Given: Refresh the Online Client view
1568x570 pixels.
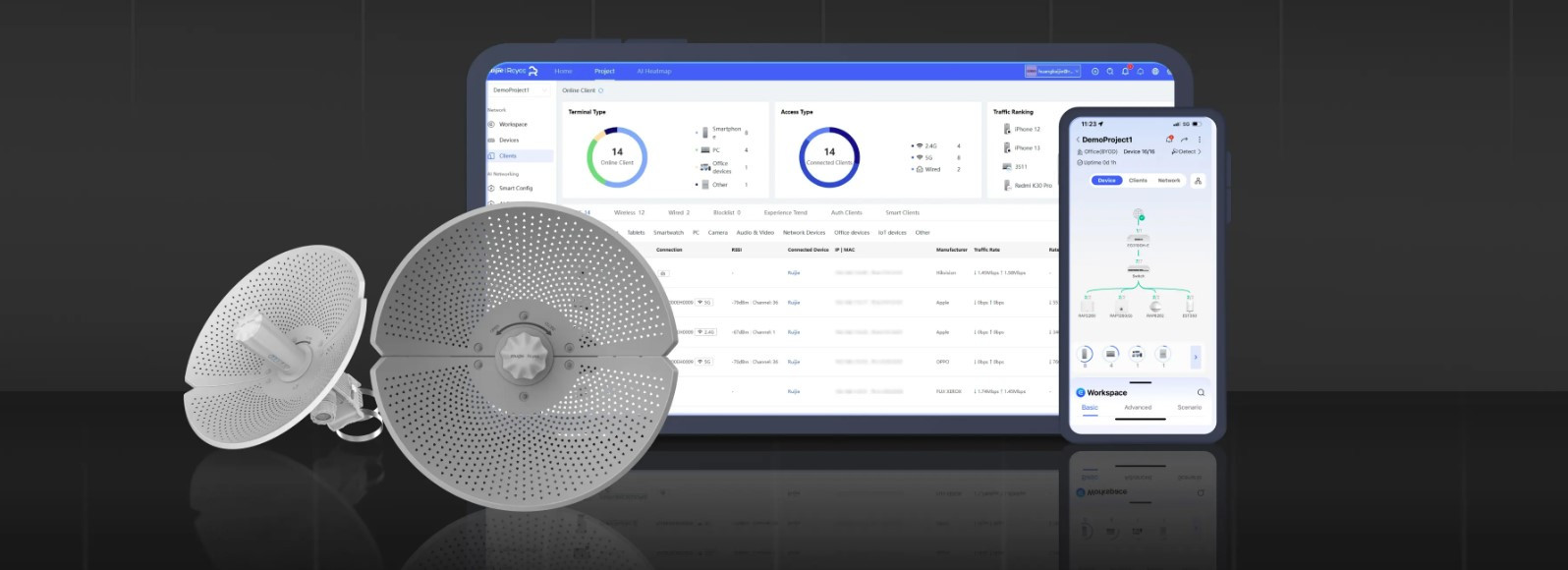Looking at the screenshot, I should point(601,90).
